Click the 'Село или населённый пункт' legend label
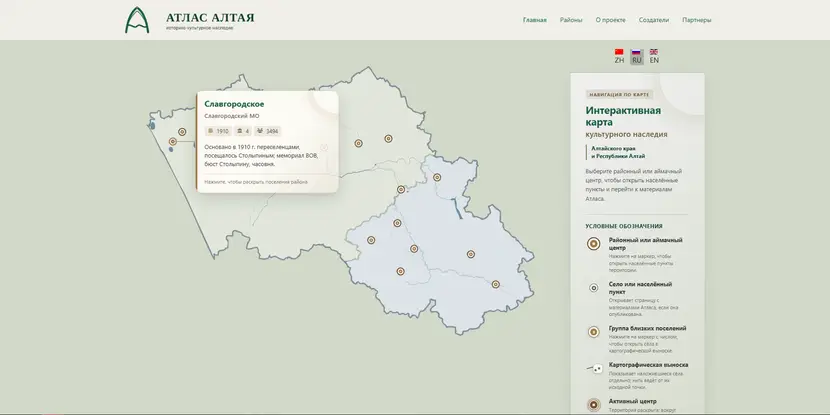The width and height of the screenshot is (830, 415). tap(640, 288)
